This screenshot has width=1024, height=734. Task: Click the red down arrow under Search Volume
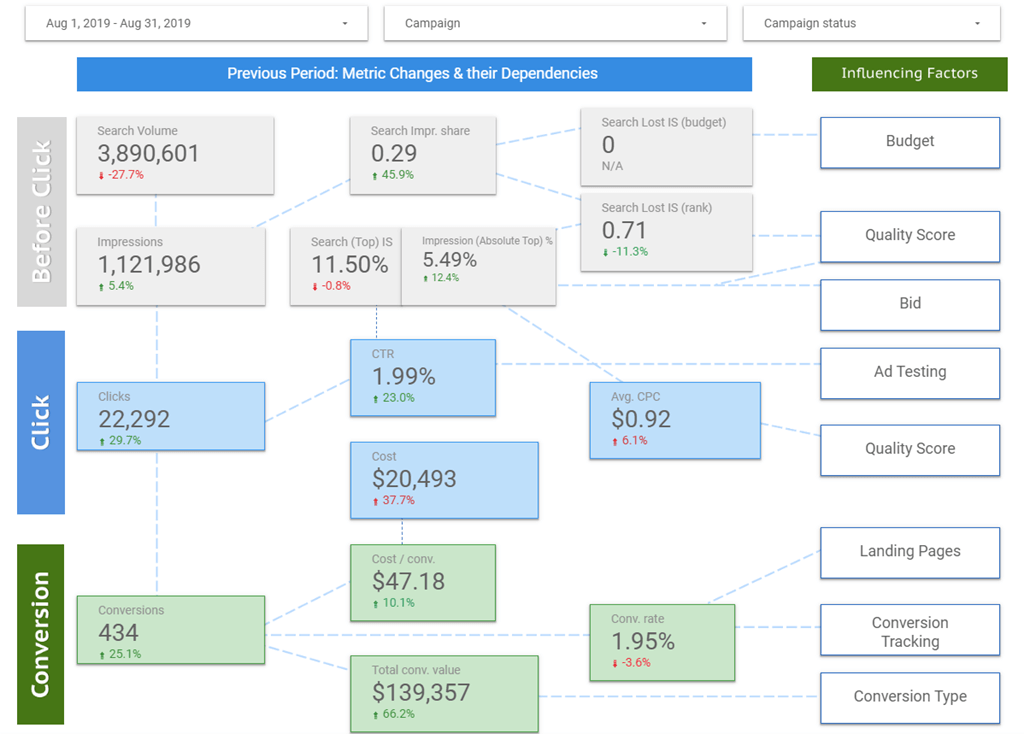tap(101, 175)
